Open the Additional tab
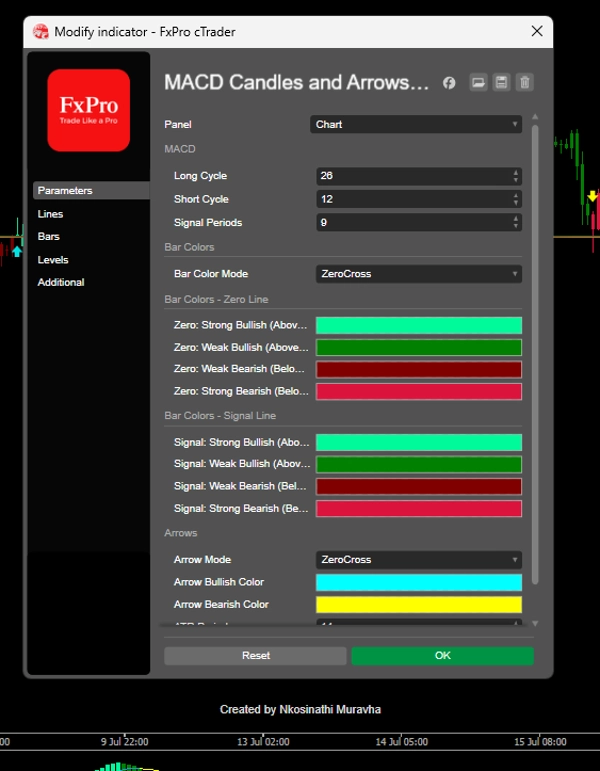Image resolution: width=600 pixels, height=771 pixels. coord(60,282)
